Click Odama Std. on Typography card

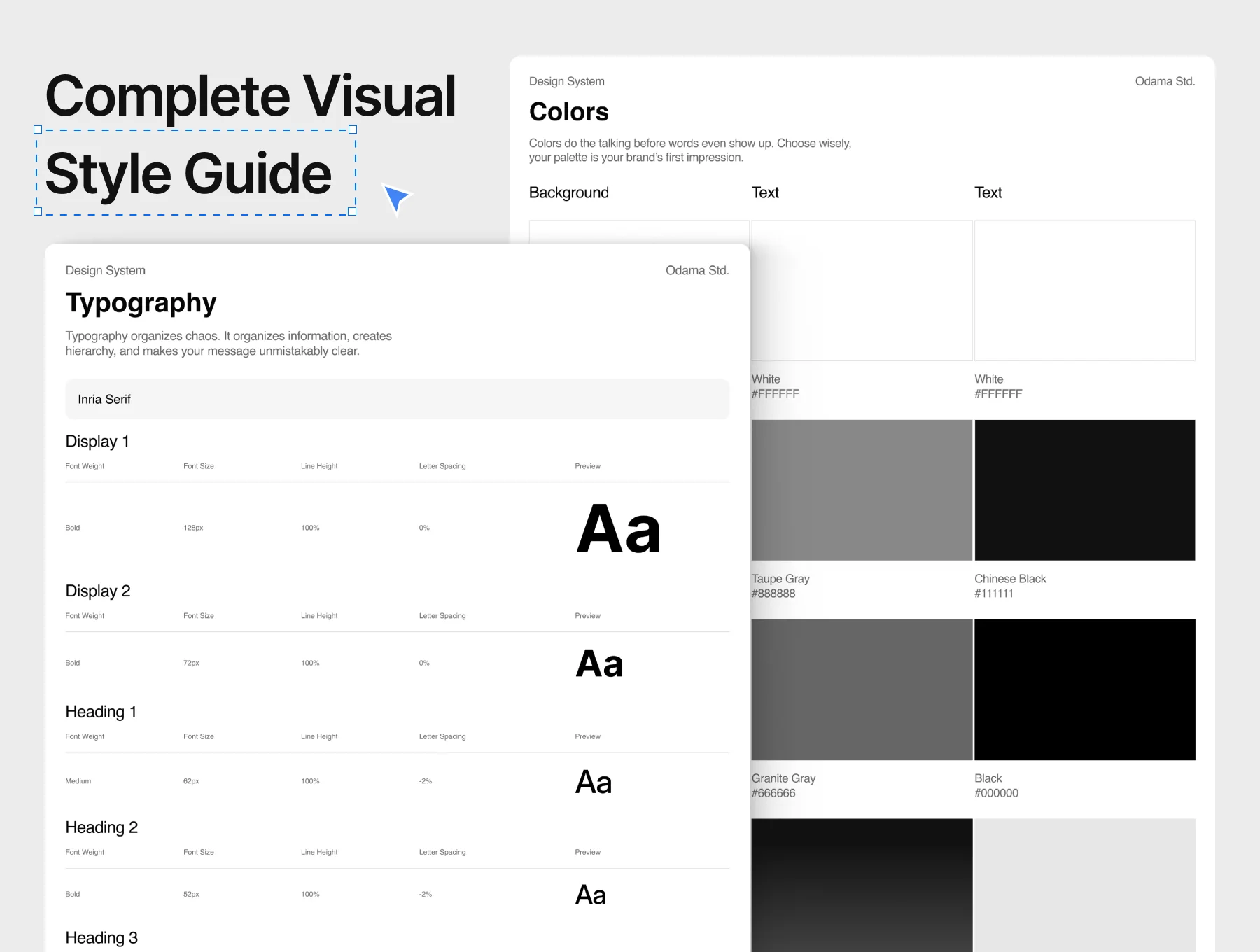697,270
